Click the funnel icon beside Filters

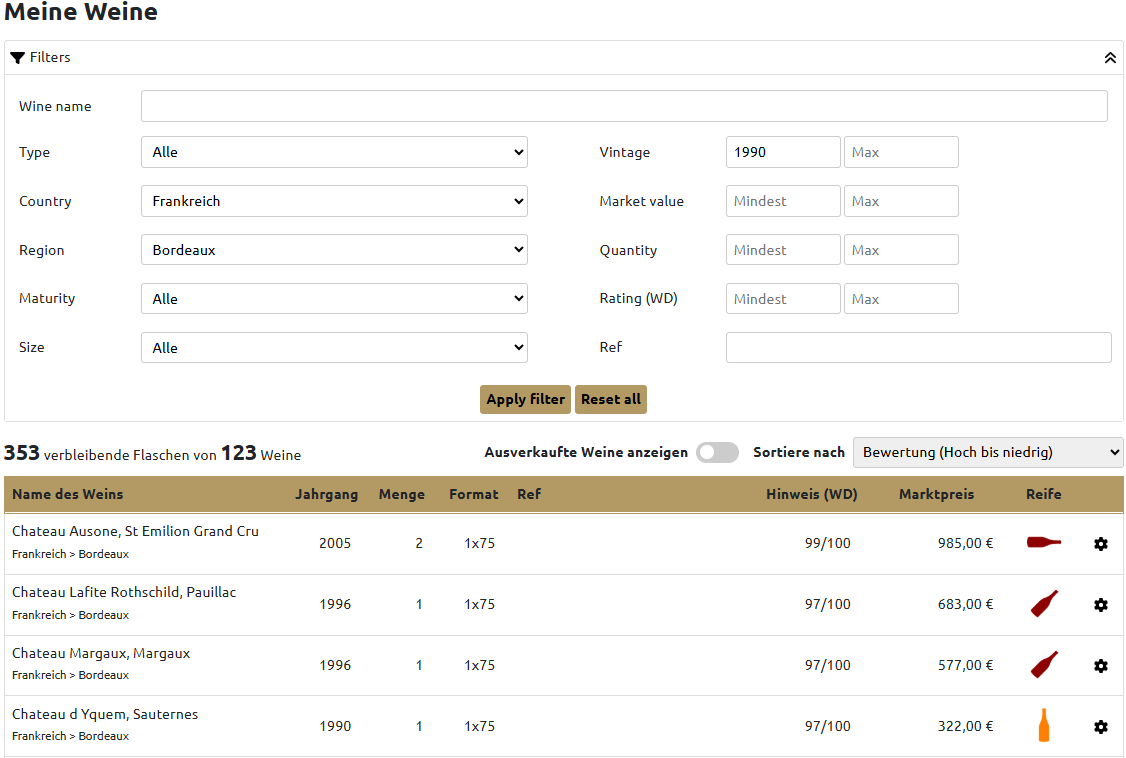18,57
